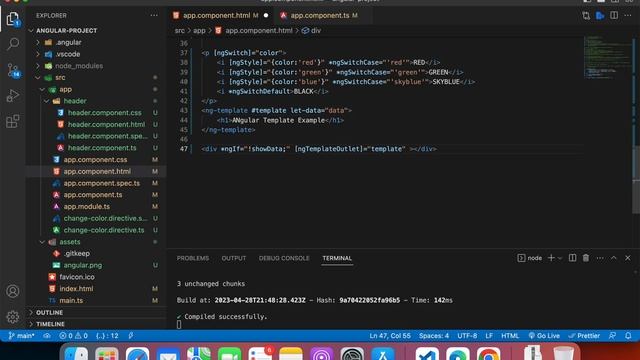Open header.component.ts file

tap(102, 148)
